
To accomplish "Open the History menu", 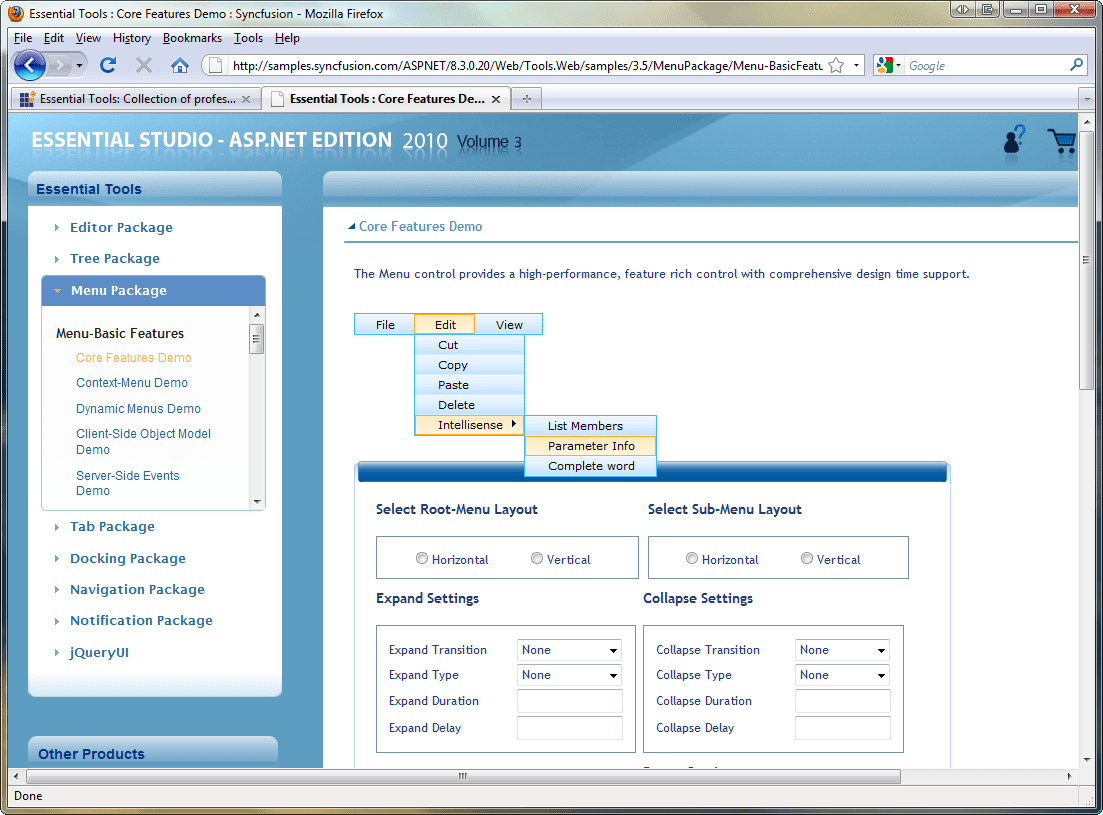I will click(131, 37).
